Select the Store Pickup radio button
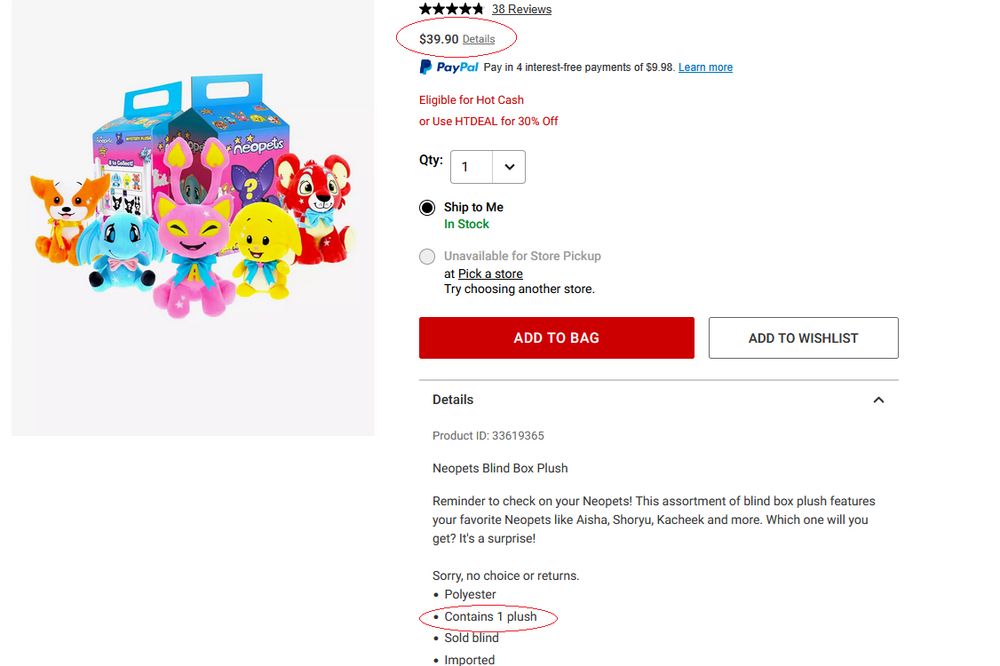Image resolution: width=1000 pixels, height=666 pixels. pyautogui.click(x=427, y=256)
